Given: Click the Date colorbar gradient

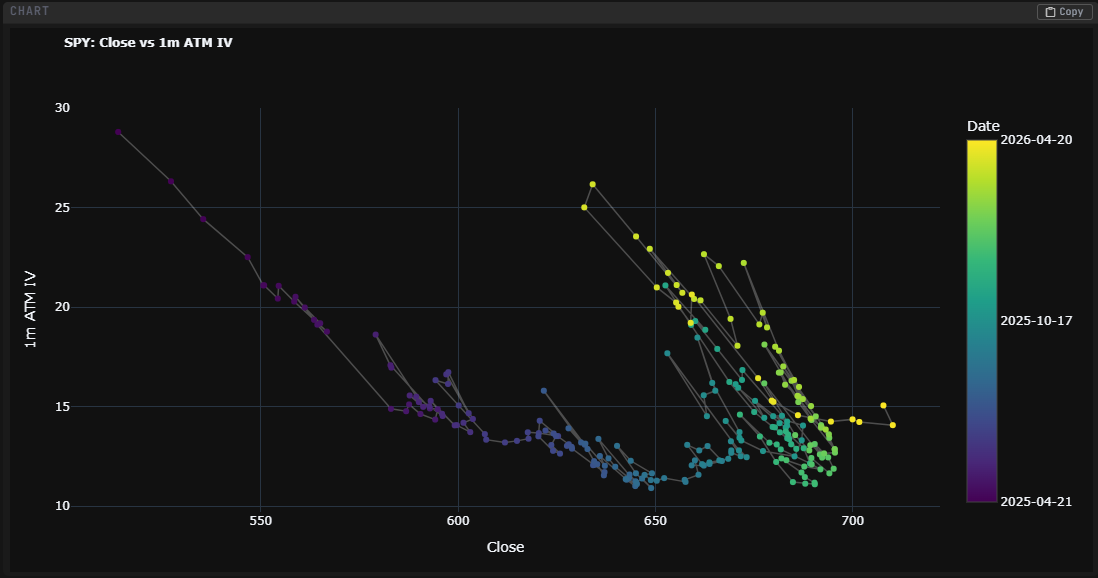Looking at the screenshot, I should click(981, 321).
